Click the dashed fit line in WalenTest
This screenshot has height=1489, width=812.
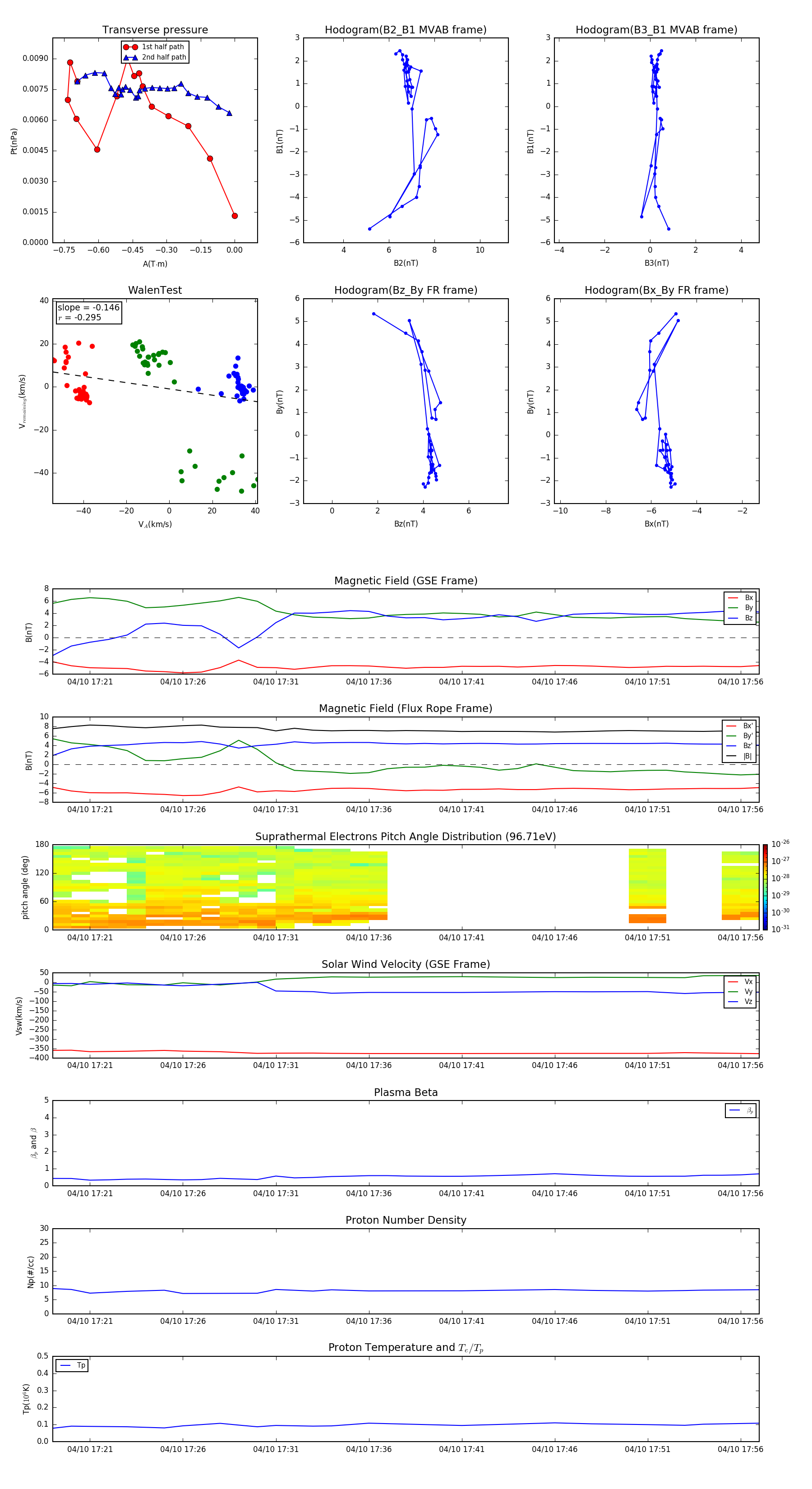click(x=155, y=387)
